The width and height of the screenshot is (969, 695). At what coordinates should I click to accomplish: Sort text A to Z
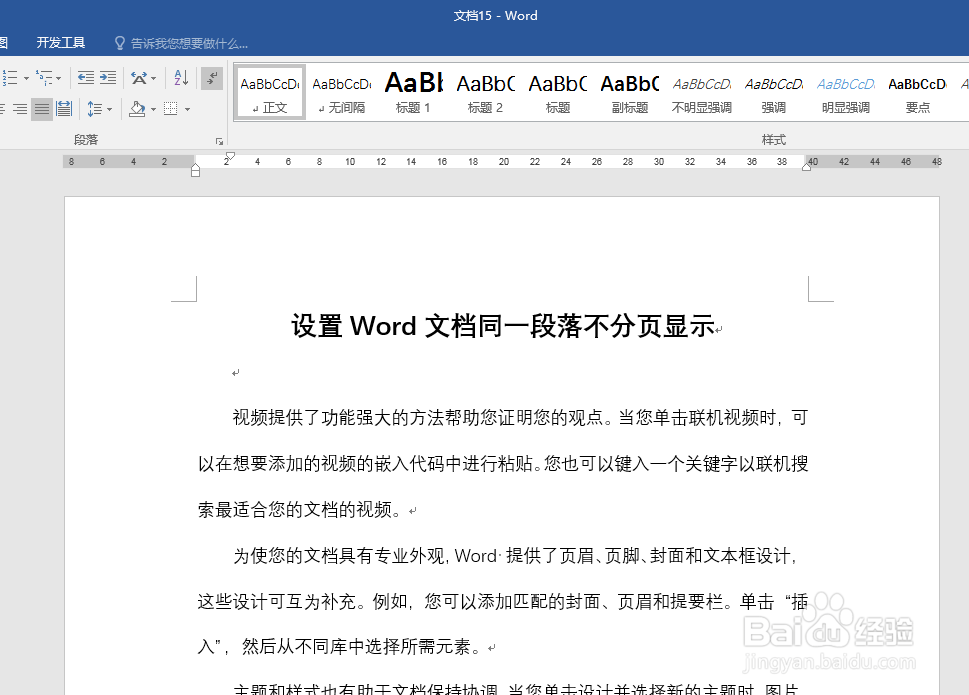pos(181,78)
